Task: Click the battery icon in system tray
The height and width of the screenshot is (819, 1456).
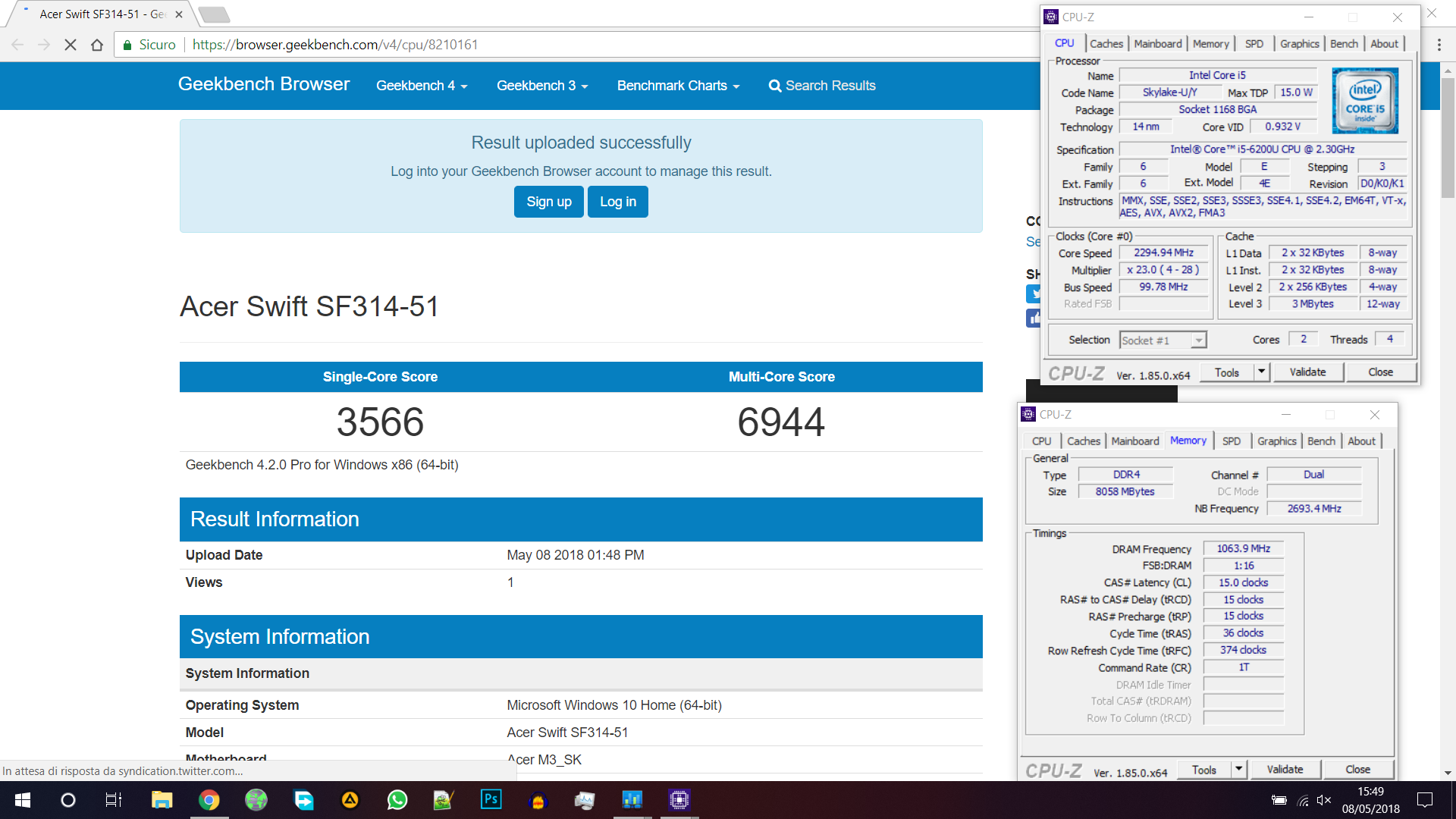Action: pyautogui.click(x=1279, y=800)
